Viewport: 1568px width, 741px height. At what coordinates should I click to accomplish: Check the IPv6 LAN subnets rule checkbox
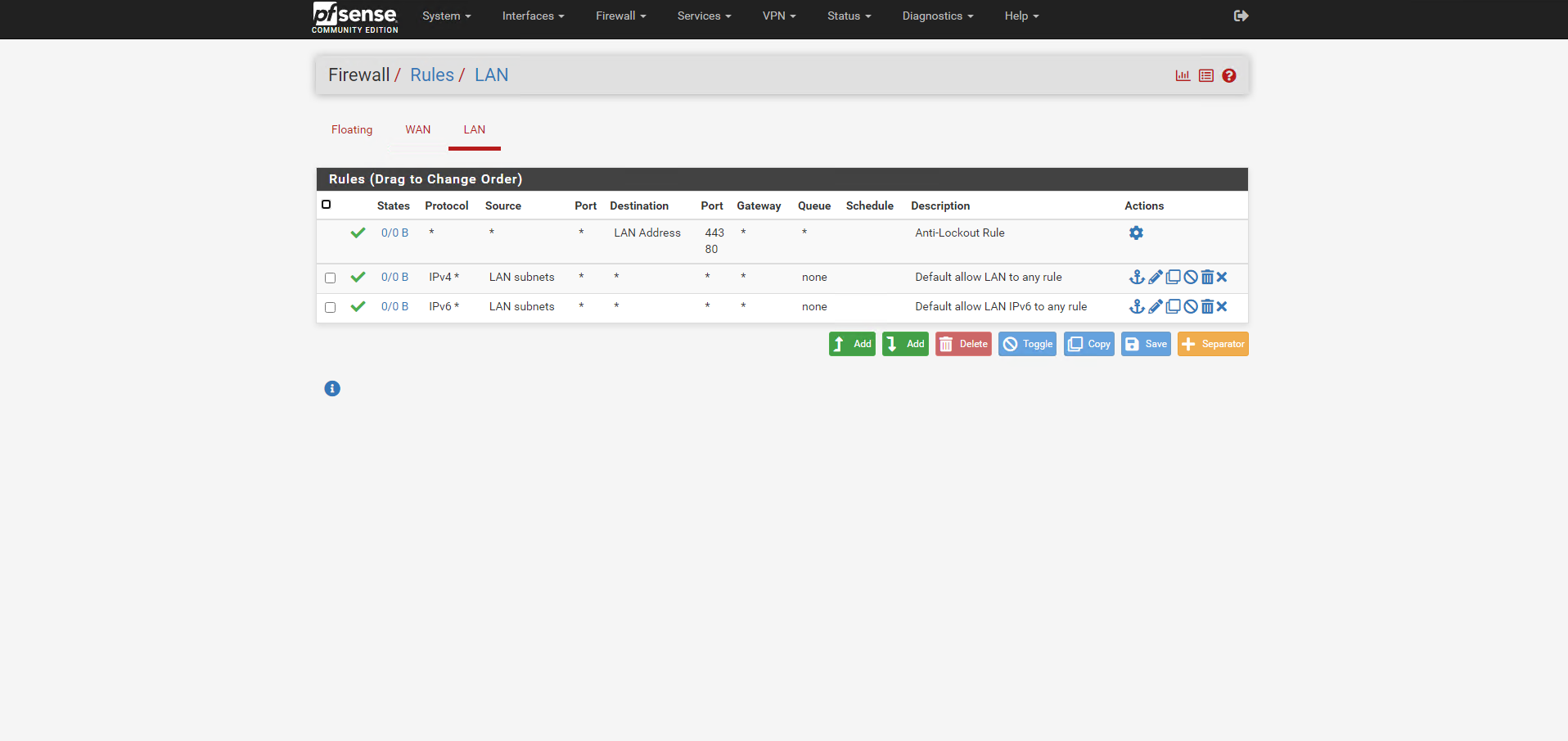pyautogui.click(x=330, y=307)
